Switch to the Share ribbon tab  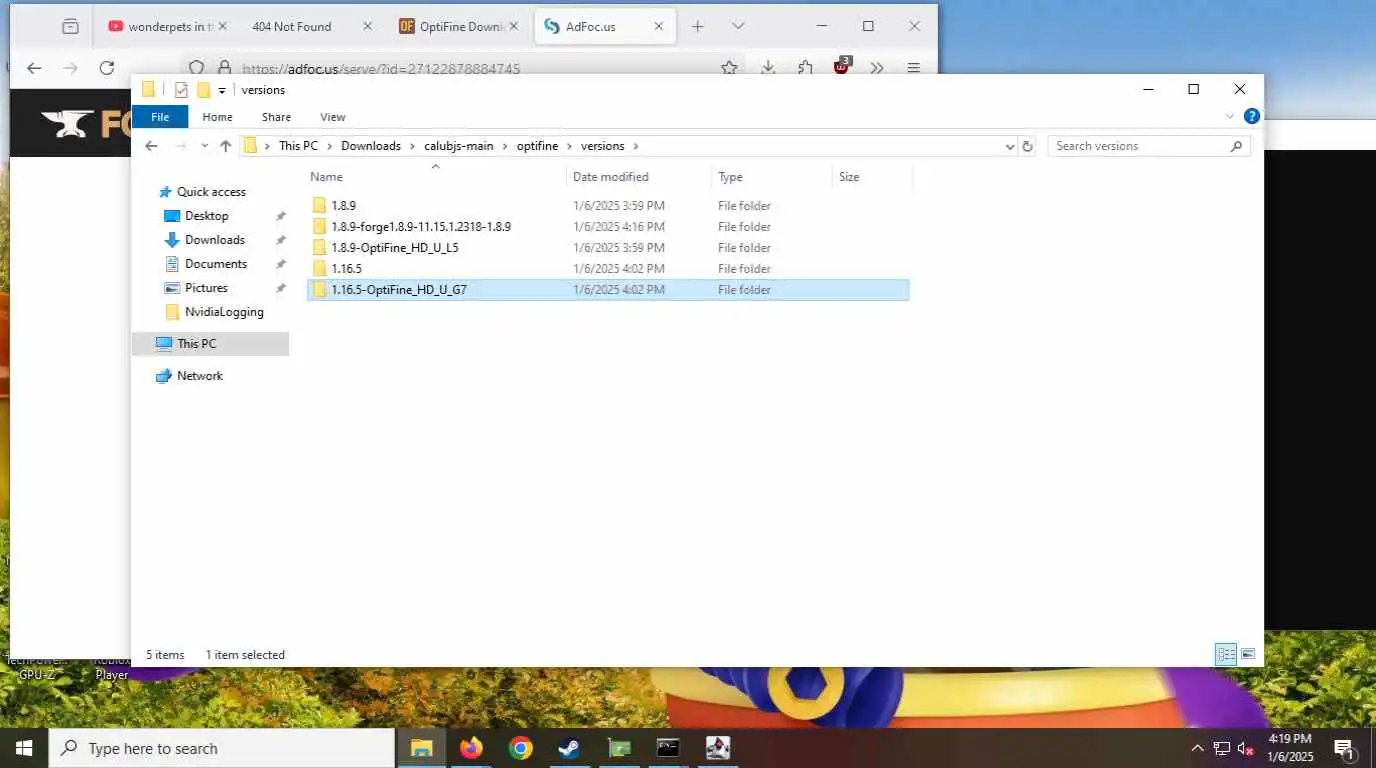tap(276, 117)
